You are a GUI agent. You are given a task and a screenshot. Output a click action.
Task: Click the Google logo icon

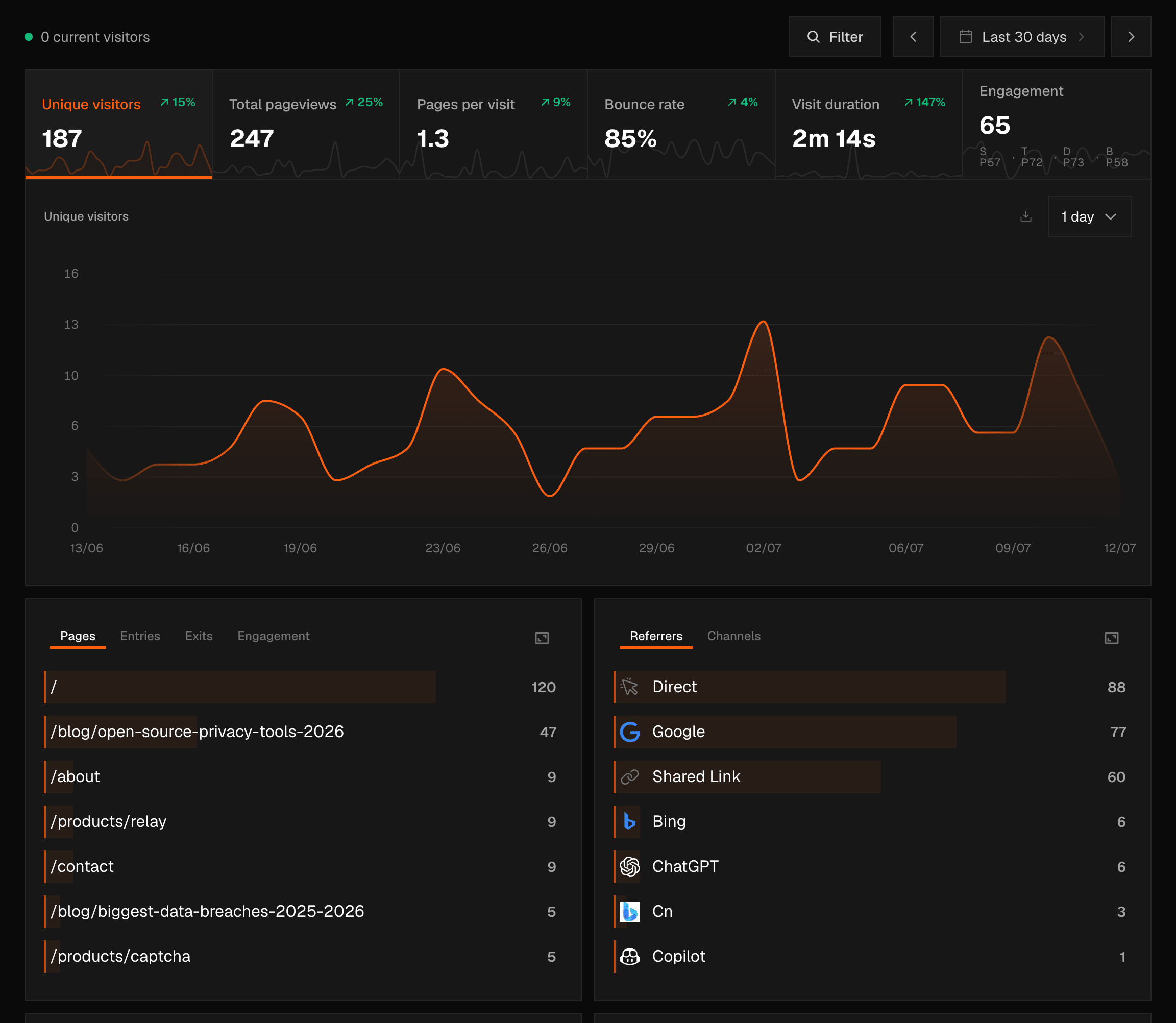tap(629, 732)
